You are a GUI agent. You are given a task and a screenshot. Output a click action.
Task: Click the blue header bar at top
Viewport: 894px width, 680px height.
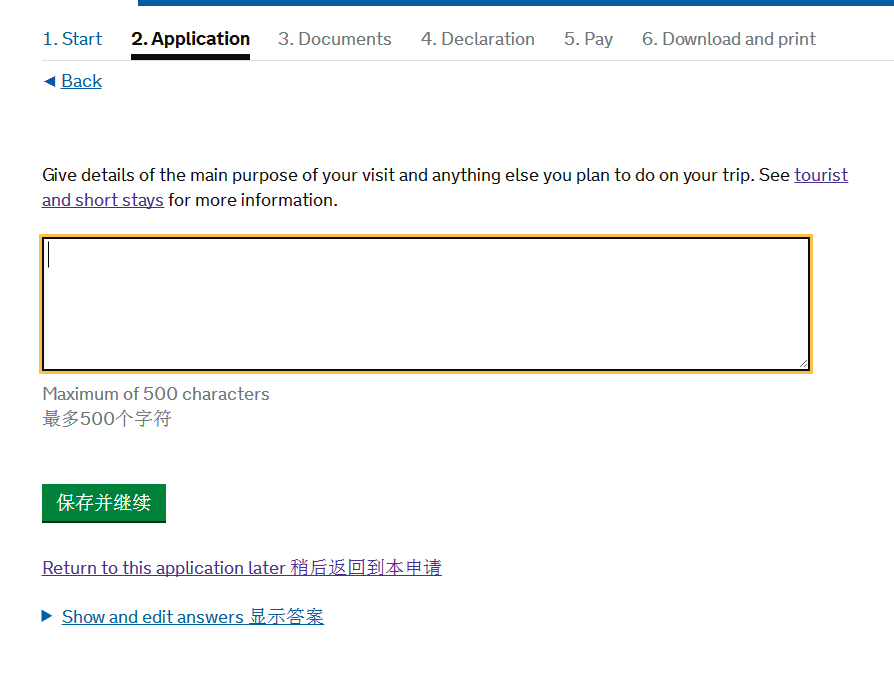click(x=515, y=3)
